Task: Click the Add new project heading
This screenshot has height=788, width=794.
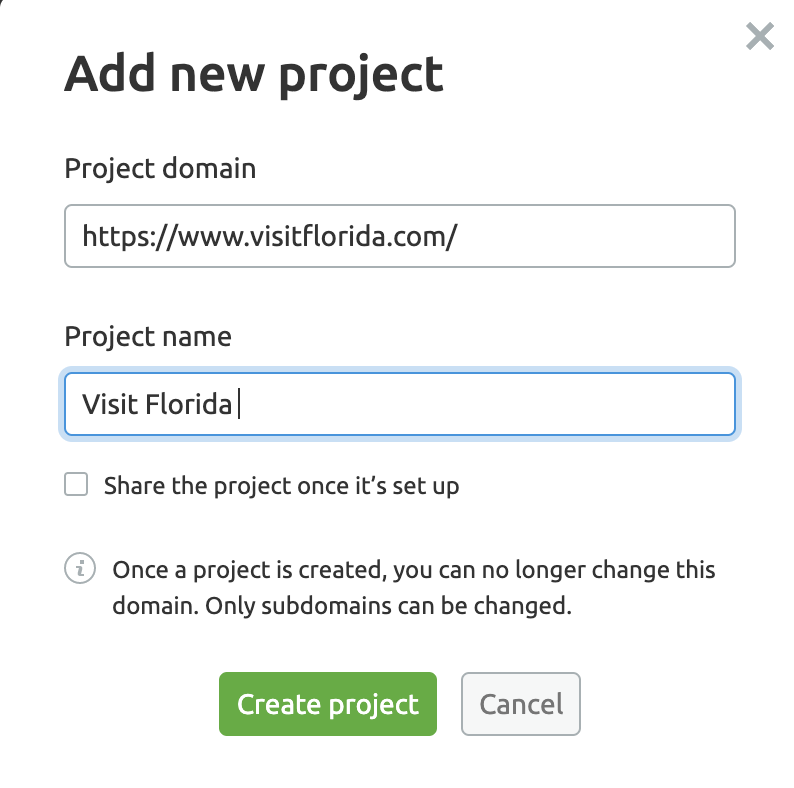Action: click(x=254, y=75)
